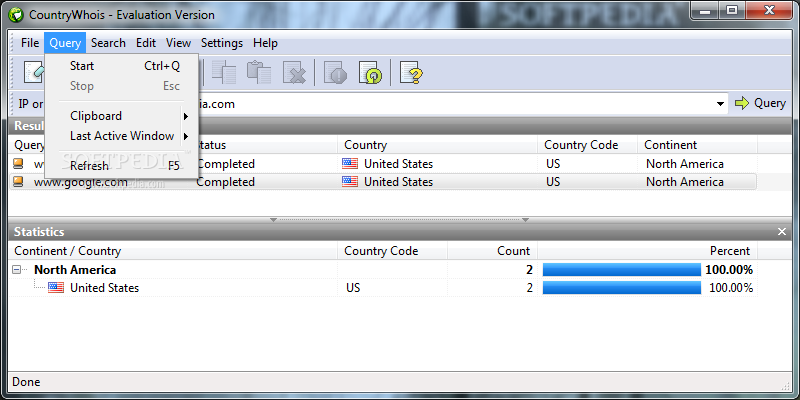Click US code in Statistics United States row
Viewport: 800px width, 400px height.
353,288
